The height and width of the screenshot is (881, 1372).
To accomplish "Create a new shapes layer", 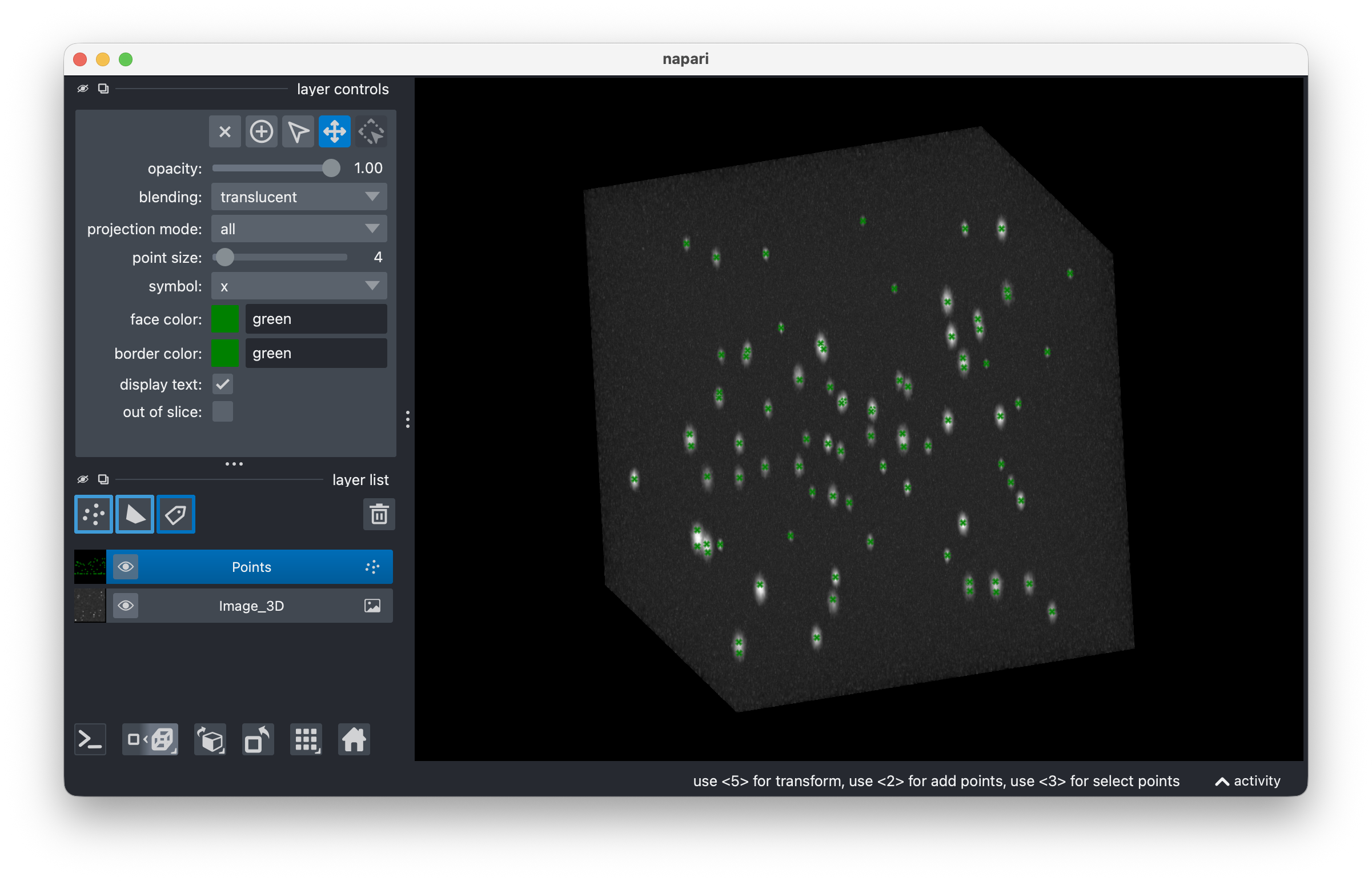I will tap(135, 514).
